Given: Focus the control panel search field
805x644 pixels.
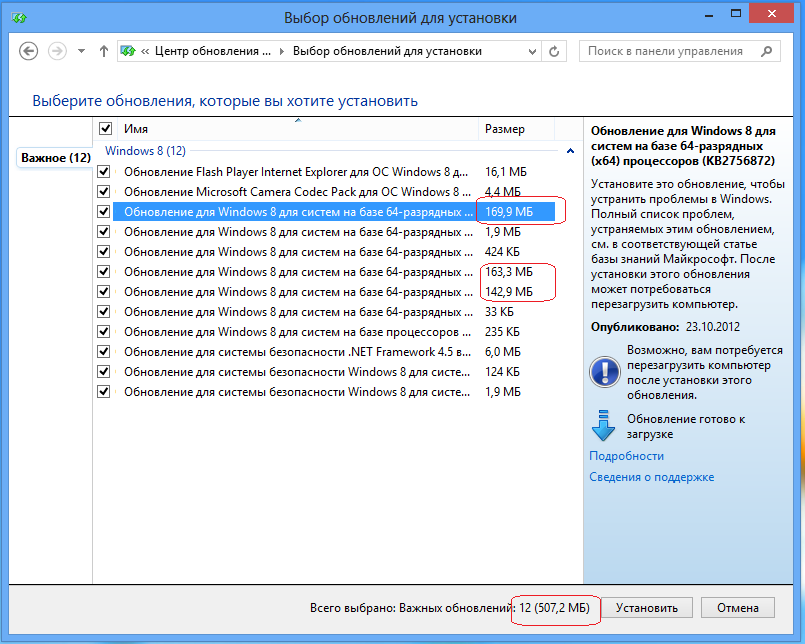Looking at the screenshot, I should (x=680, y=51).
